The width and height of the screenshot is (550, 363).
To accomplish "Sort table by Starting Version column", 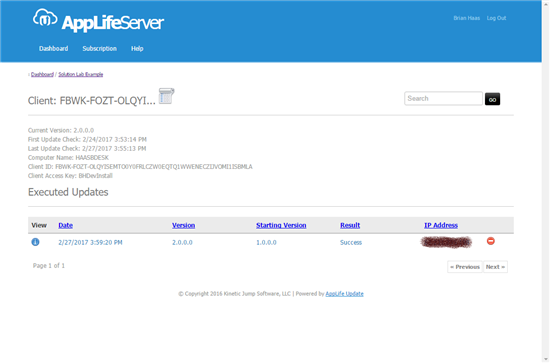I will point(281,225).
